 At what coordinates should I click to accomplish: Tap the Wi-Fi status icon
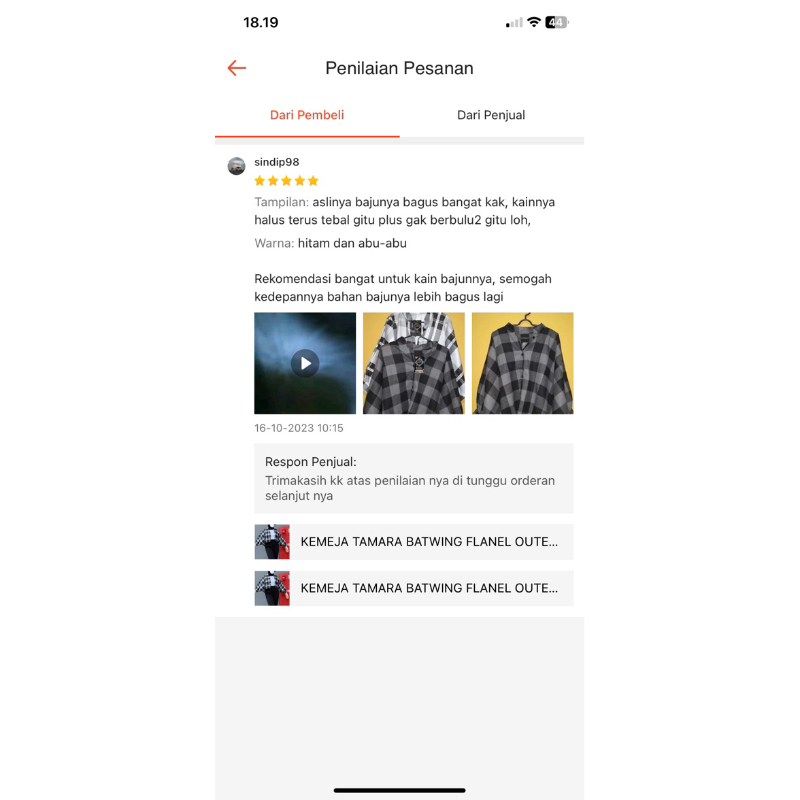534,22
